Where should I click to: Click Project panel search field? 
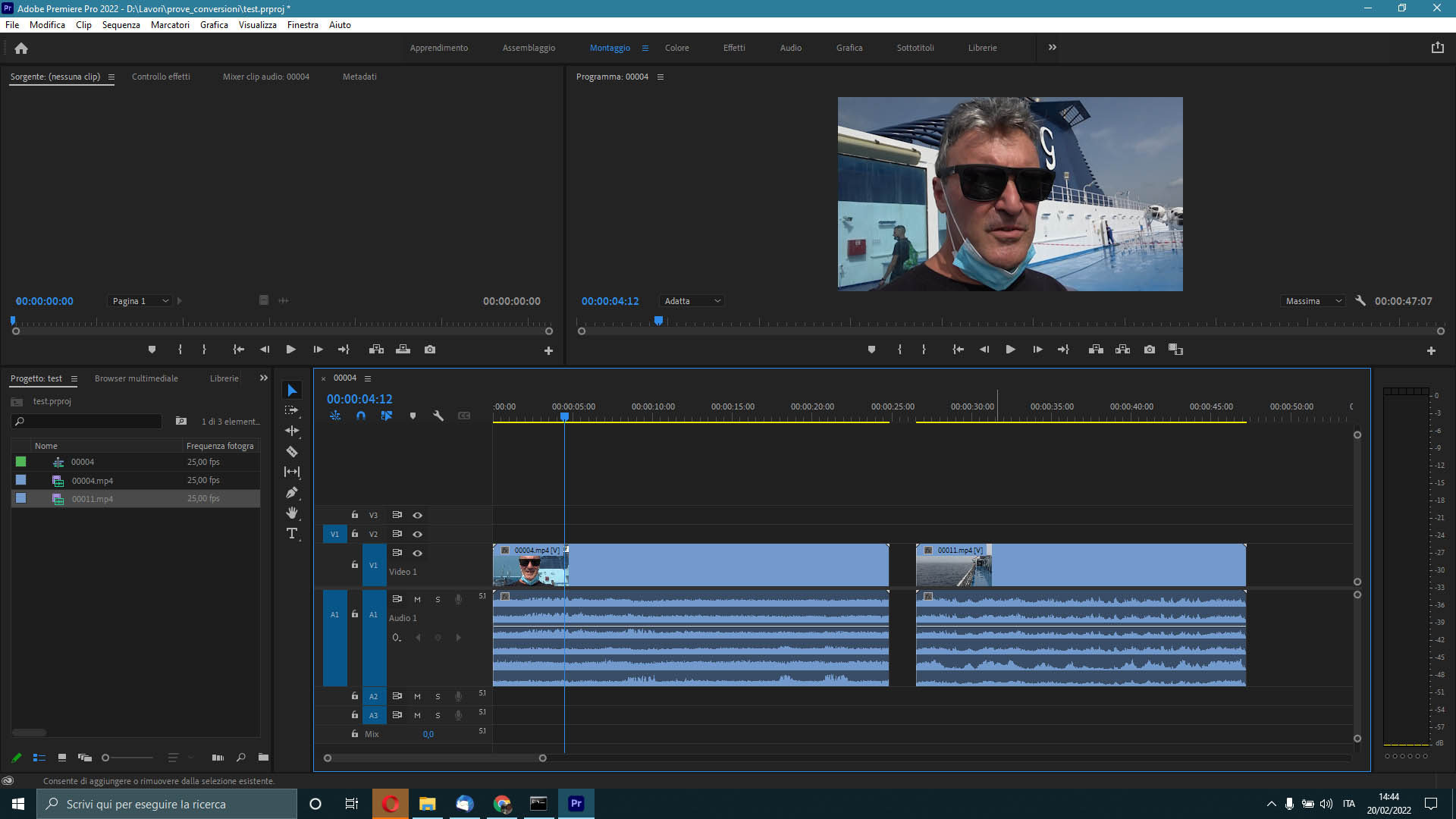point(87,421)
